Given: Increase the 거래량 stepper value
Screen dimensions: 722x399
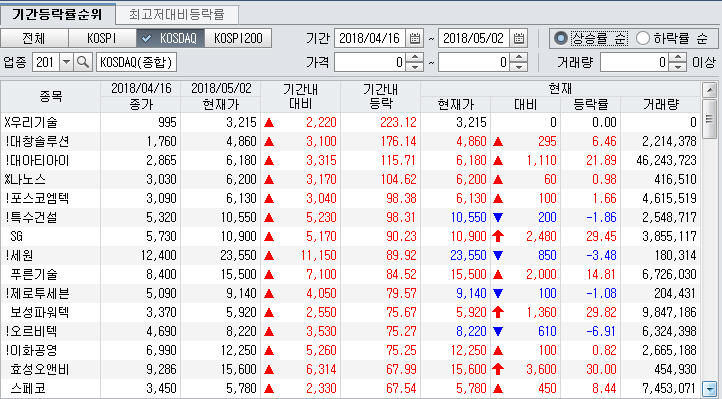Looking at the screenshot, I should (677, 58).
